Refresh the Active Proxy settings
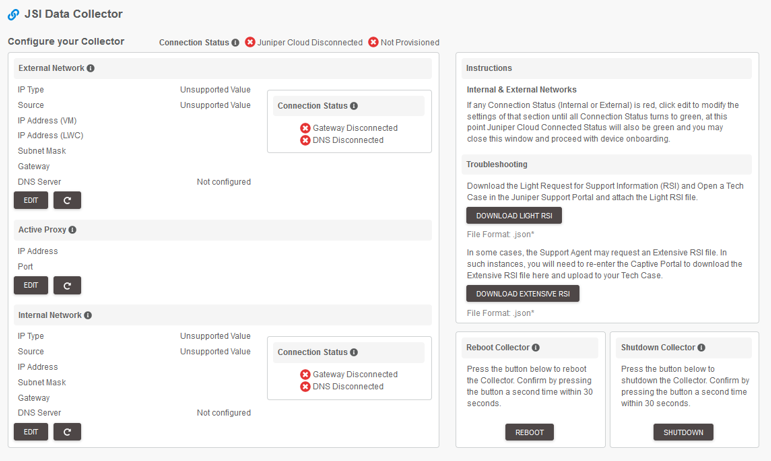The image size is (771, 461). tap(67, 285)
